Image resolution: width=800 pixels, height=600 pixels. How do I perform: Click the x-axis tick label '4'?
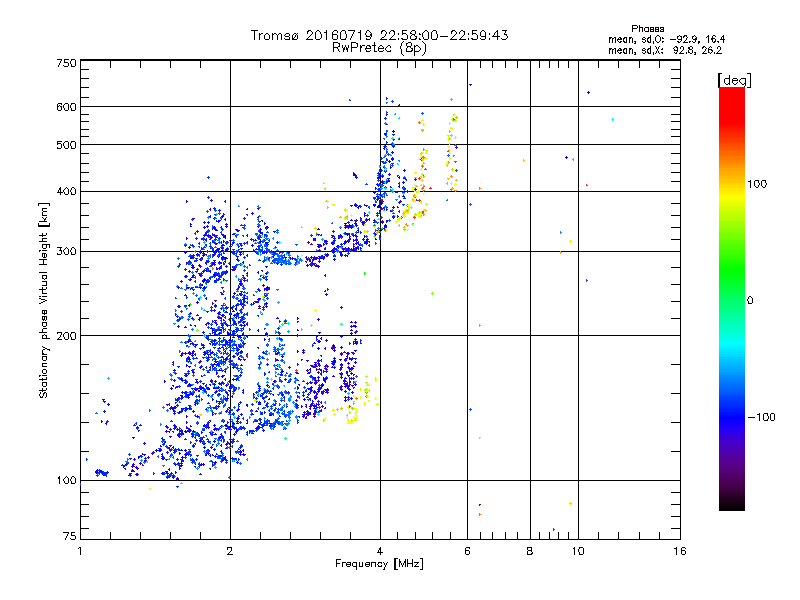[380, 551]
